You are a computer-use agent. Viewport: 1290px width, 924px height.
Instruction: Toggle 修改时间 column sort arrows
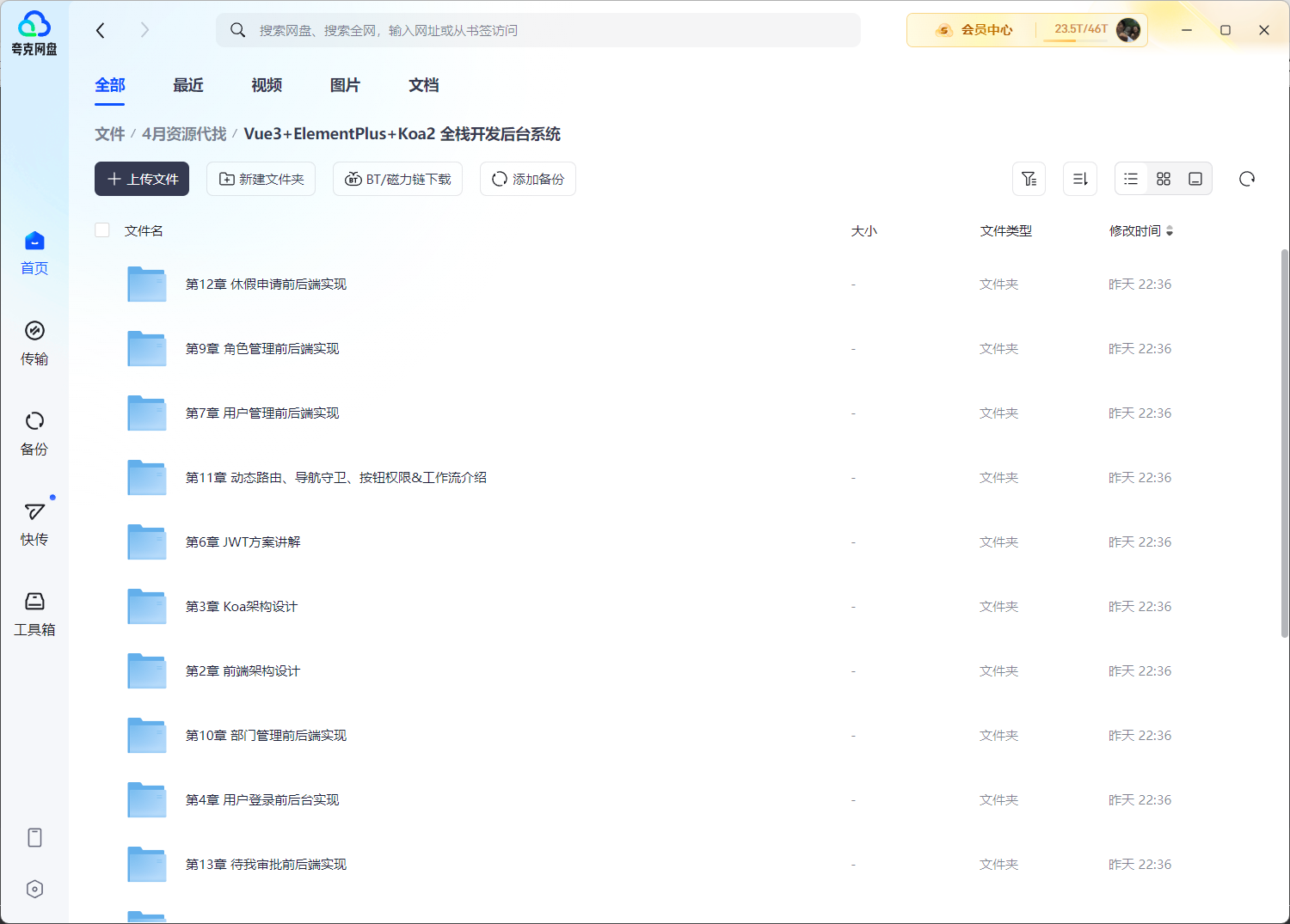point(1170,230)
